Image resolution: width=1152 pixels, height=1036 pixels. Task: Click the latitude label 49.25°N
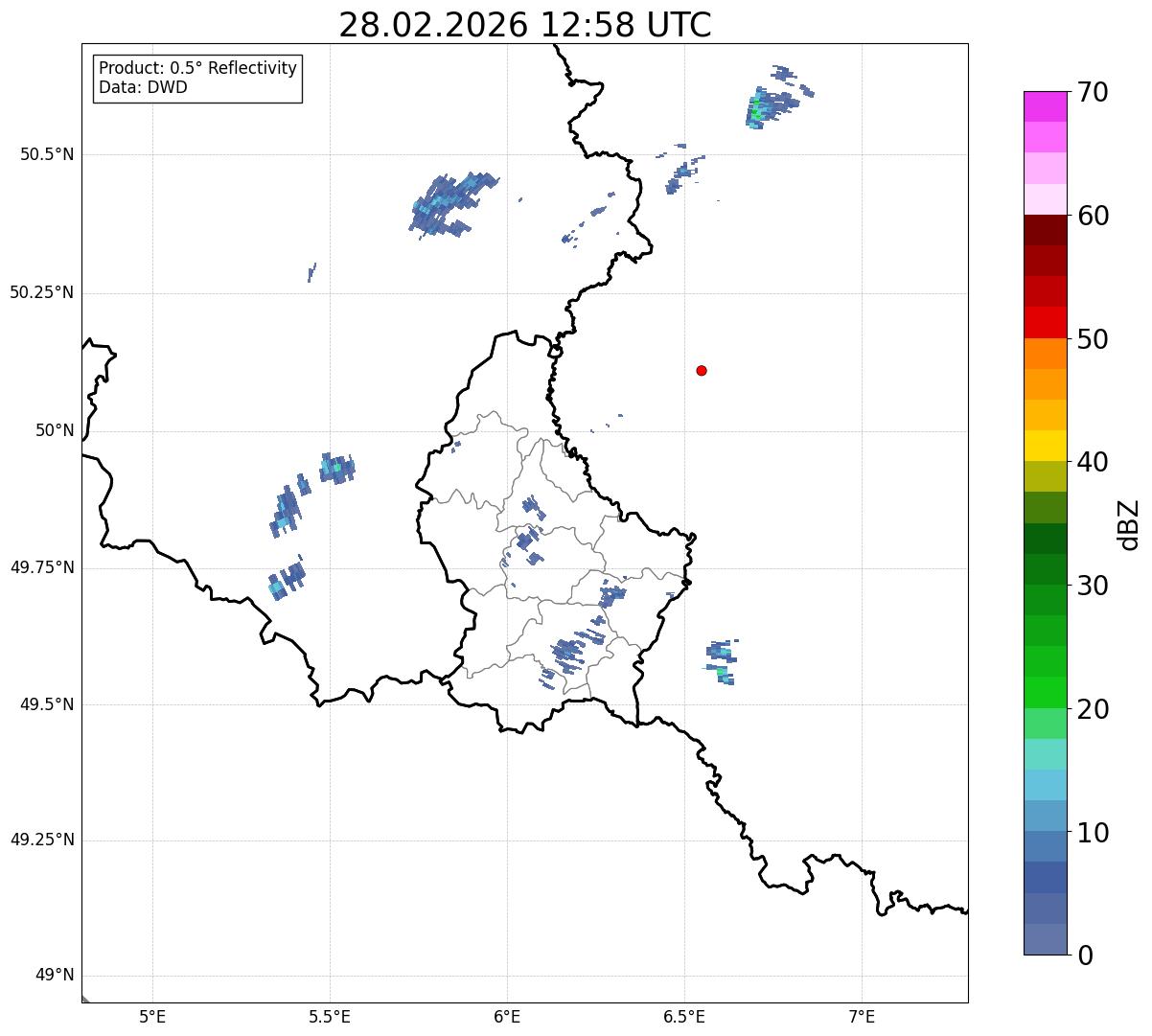tap(42, 840)
